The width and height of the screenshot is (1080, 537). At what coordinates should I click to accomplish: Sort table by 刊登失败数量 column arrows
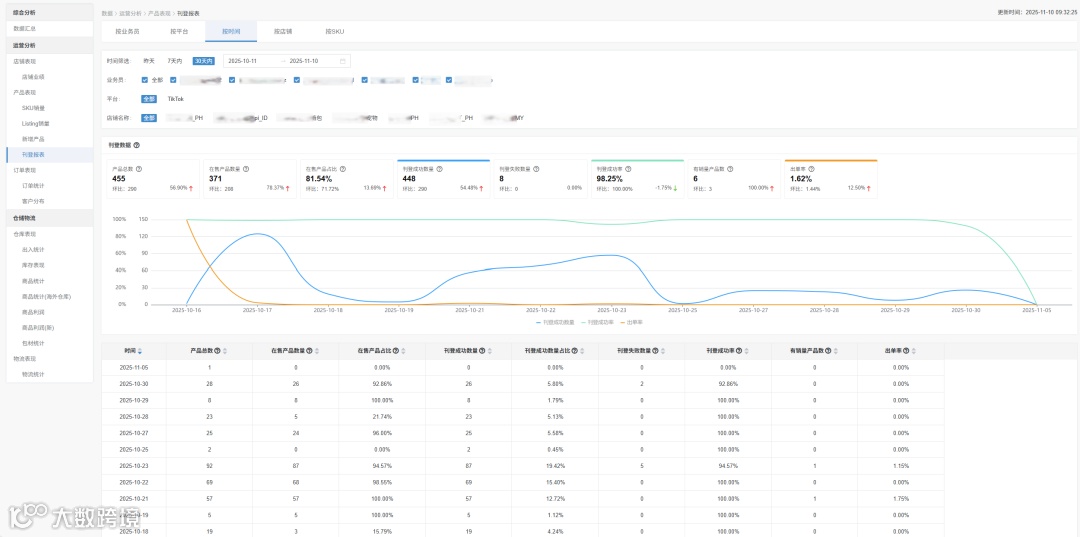tap(663, 351)
